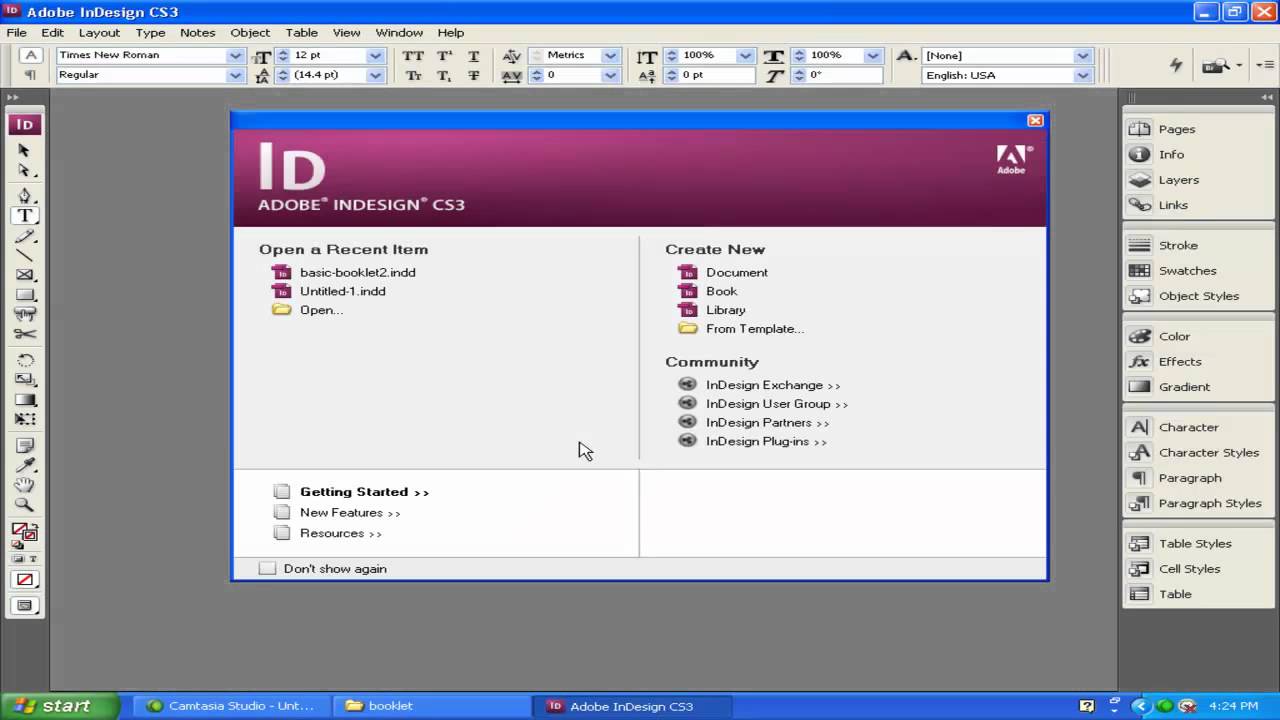Viewport: 1280px width, 720px height.
Task: Click the Character Formatting Controls 'A' icon
Action: point(31,55)
